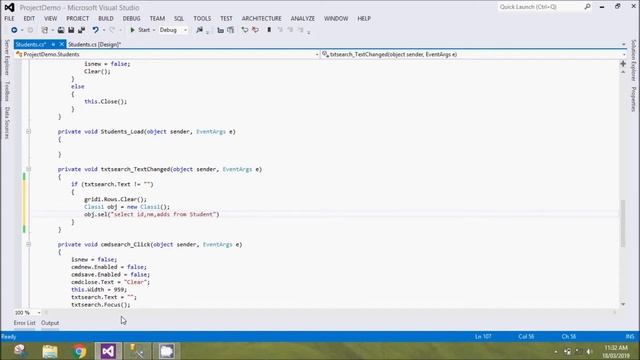Open the Error List panel

coord(24,323)
